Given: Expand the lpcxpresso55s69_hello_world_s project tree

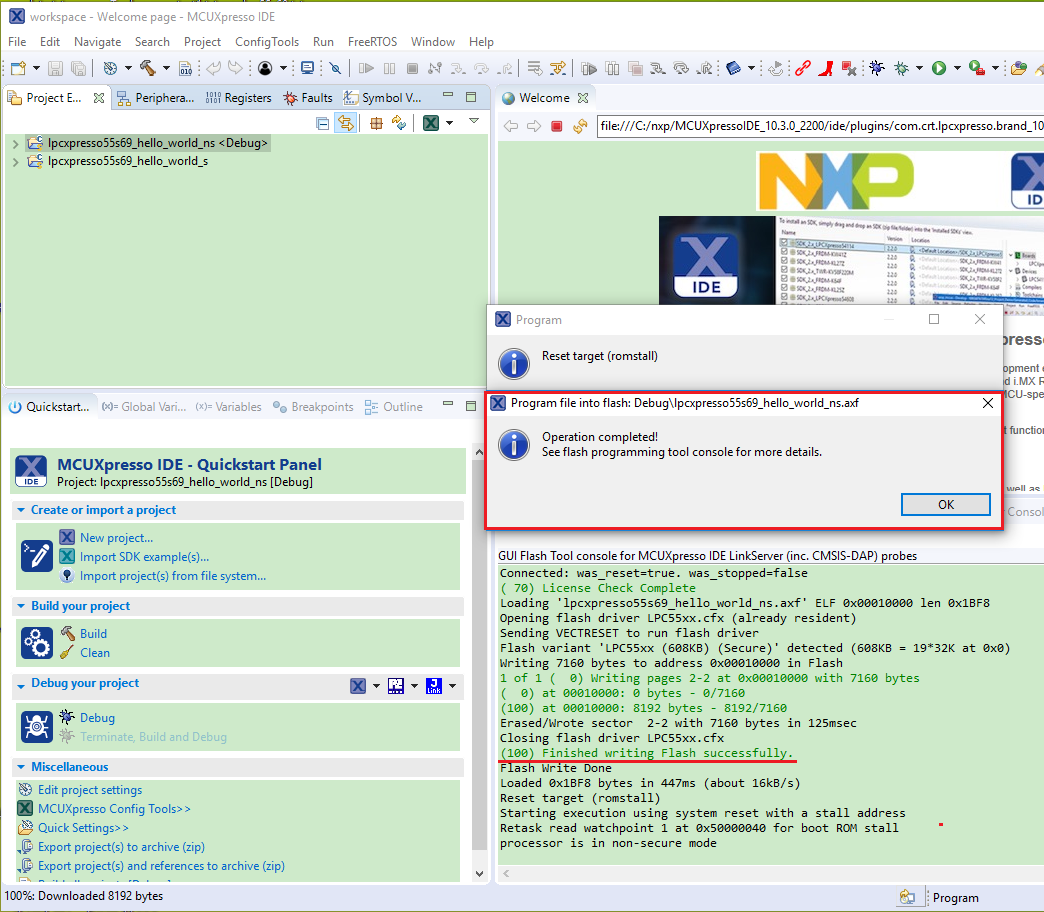Looking at the screenshot, I should (15, 161).
